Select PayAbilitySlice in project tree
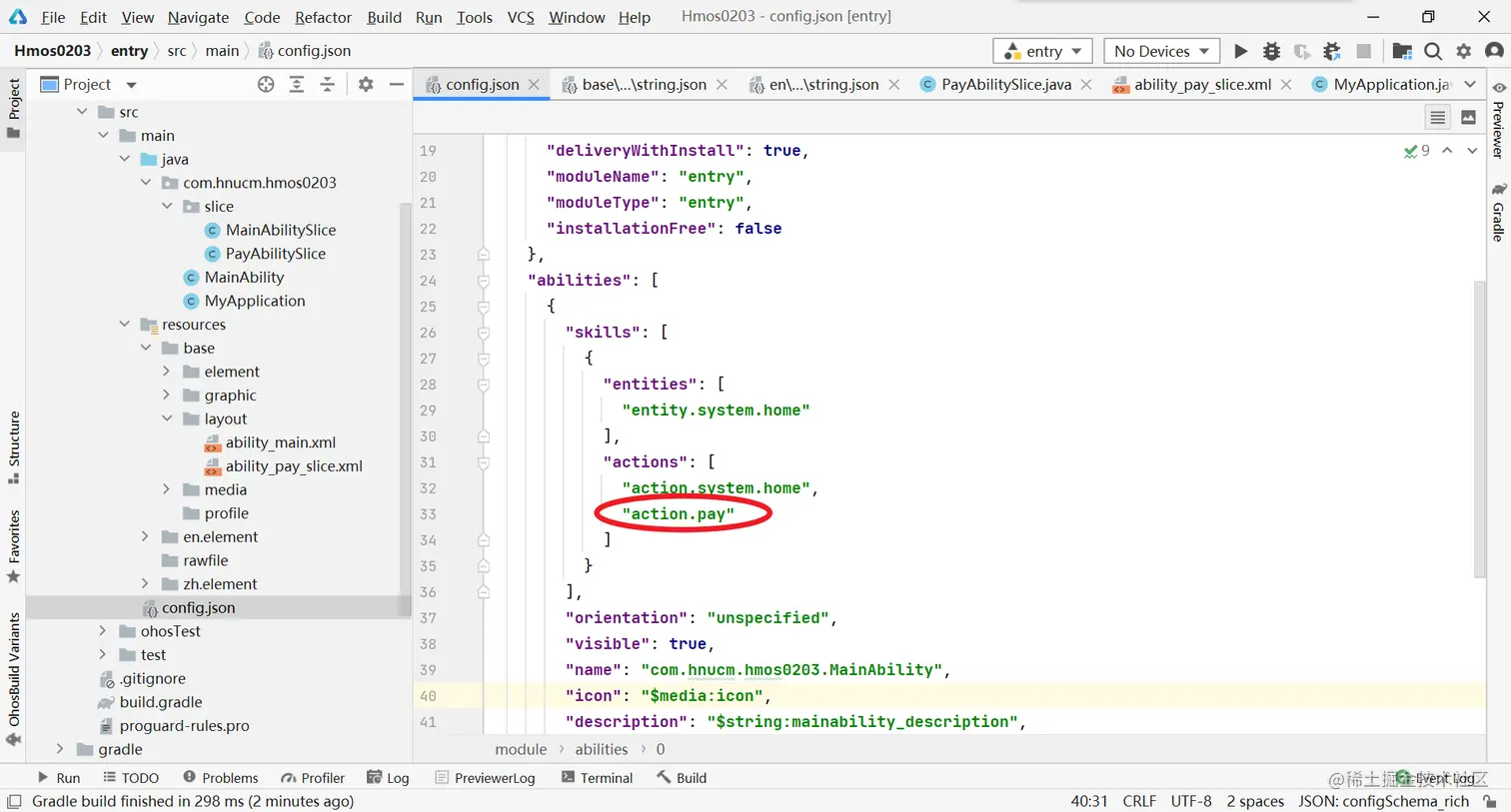This screenshot has width=1511, height=812. 276,254
